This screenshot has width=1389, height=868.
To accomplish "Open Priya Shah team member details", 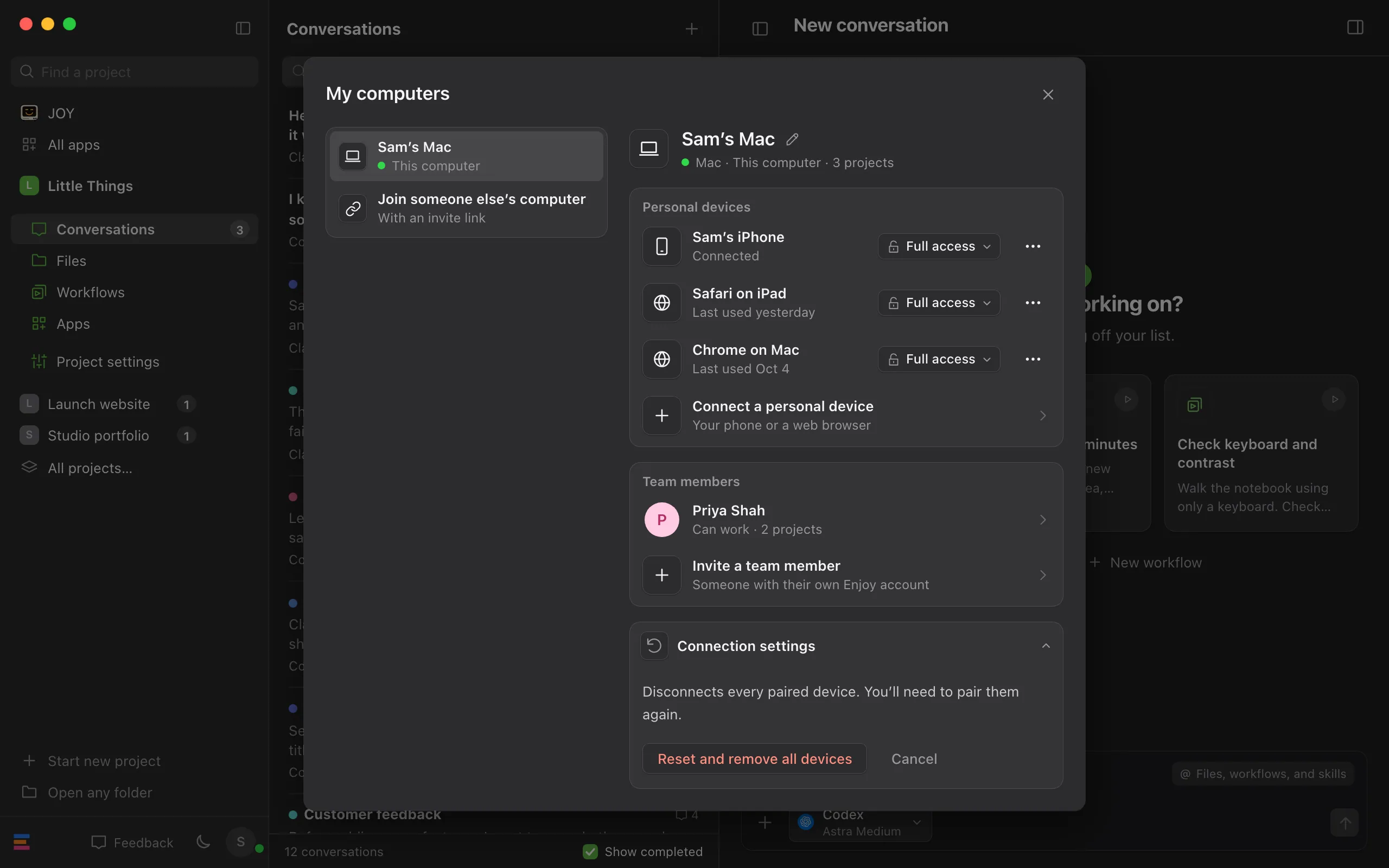I will tap(846, 520).
